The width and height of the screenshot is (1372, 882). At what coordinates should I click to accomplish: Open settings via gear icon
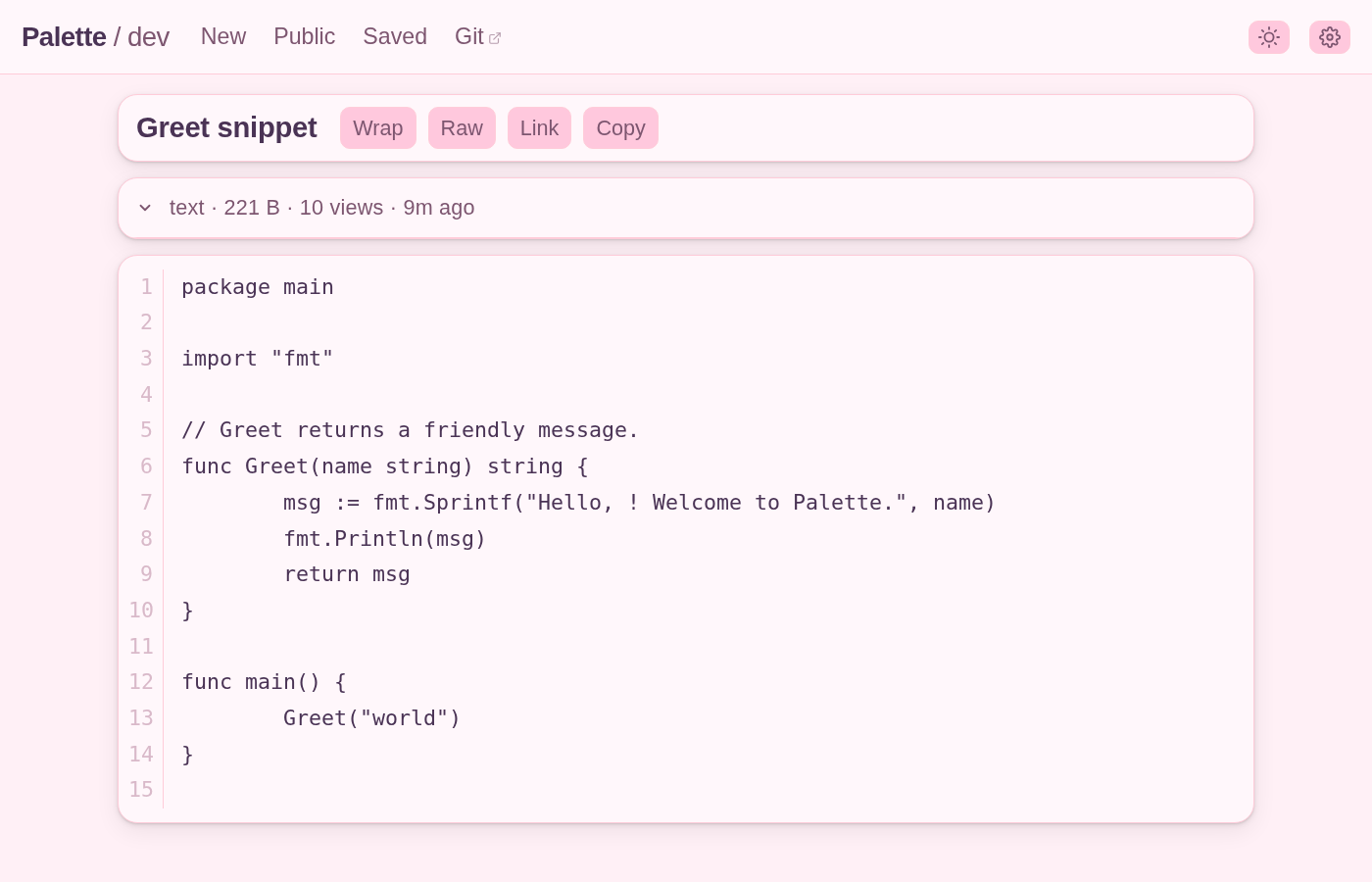click(x=1330, y=37)
